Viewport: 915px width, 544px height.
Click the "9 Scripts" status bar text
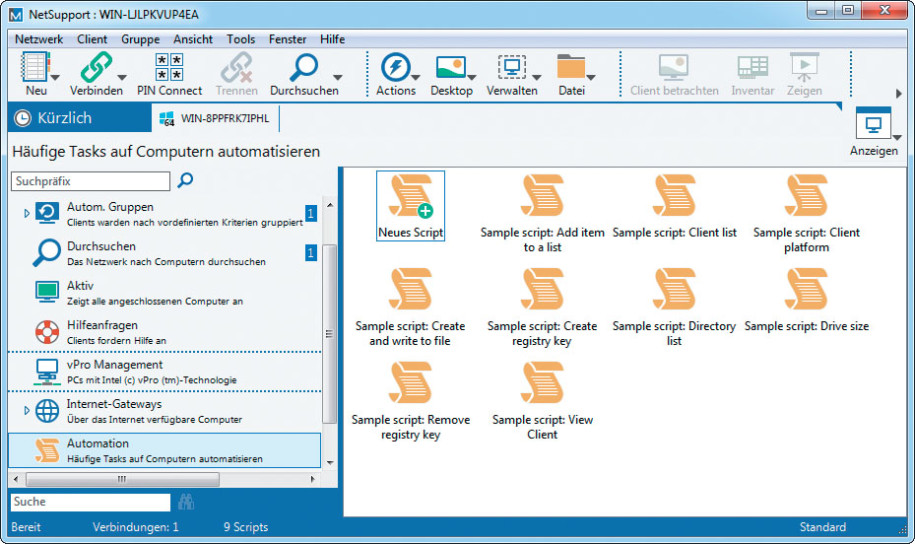tap(246, 527)
